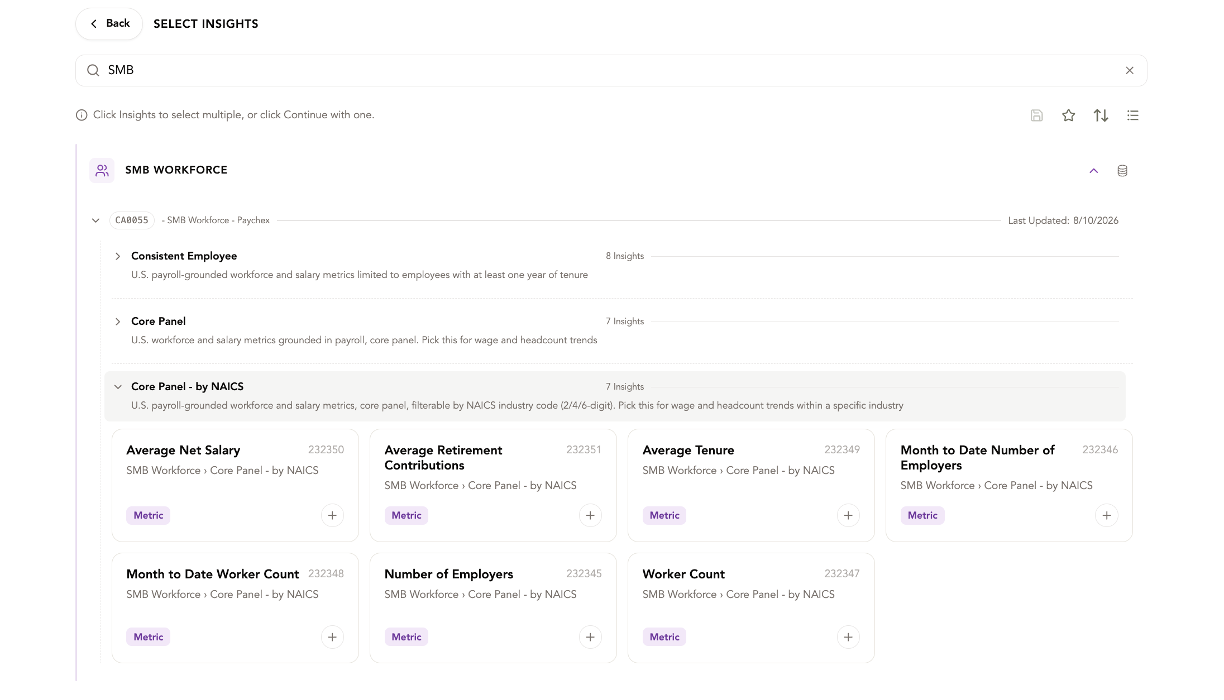Click breadcrumb under Average Net Salary title

click(x=222, y=470)
